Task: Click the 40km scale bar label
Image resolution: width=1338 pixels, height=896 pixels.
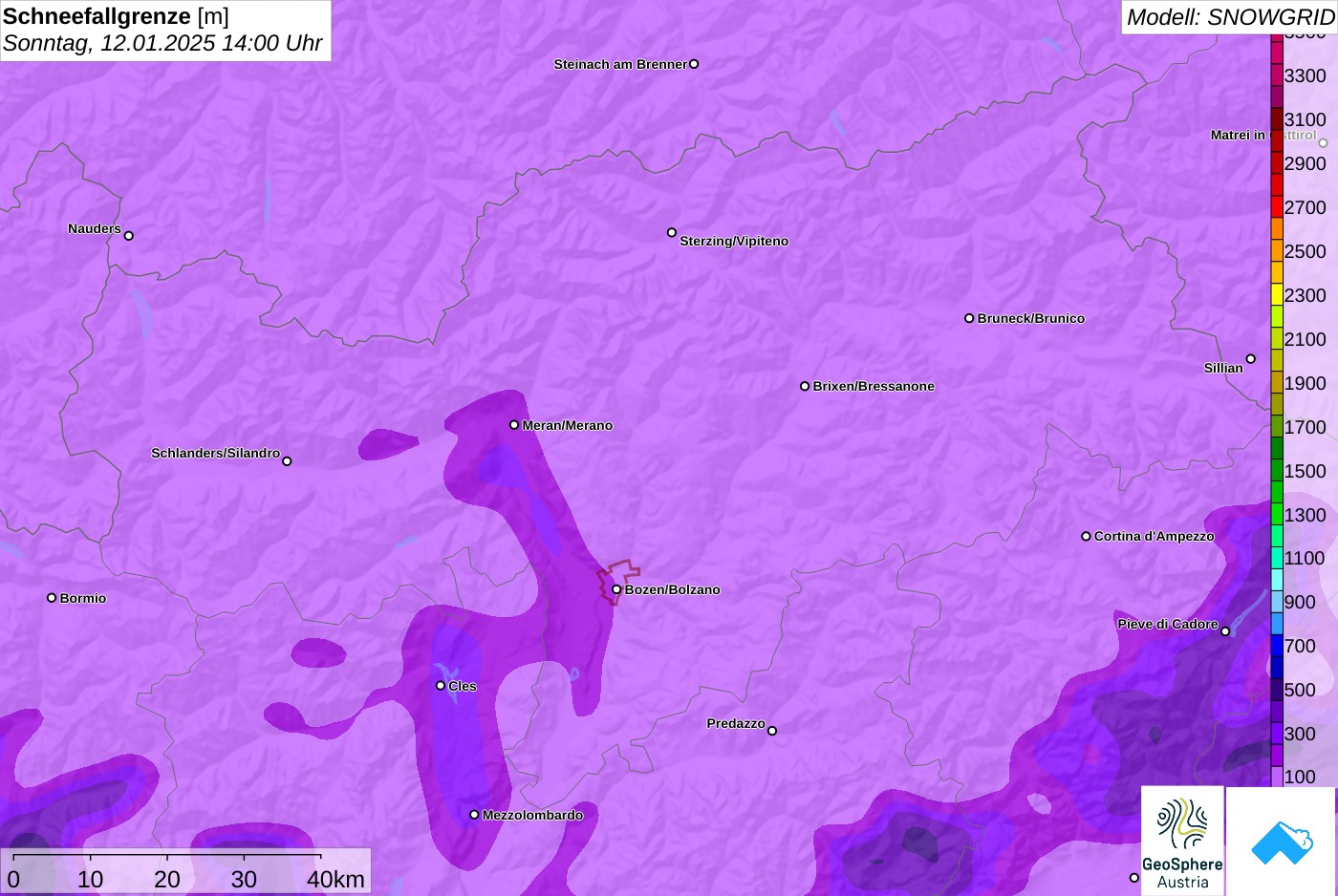Action: 335,879
